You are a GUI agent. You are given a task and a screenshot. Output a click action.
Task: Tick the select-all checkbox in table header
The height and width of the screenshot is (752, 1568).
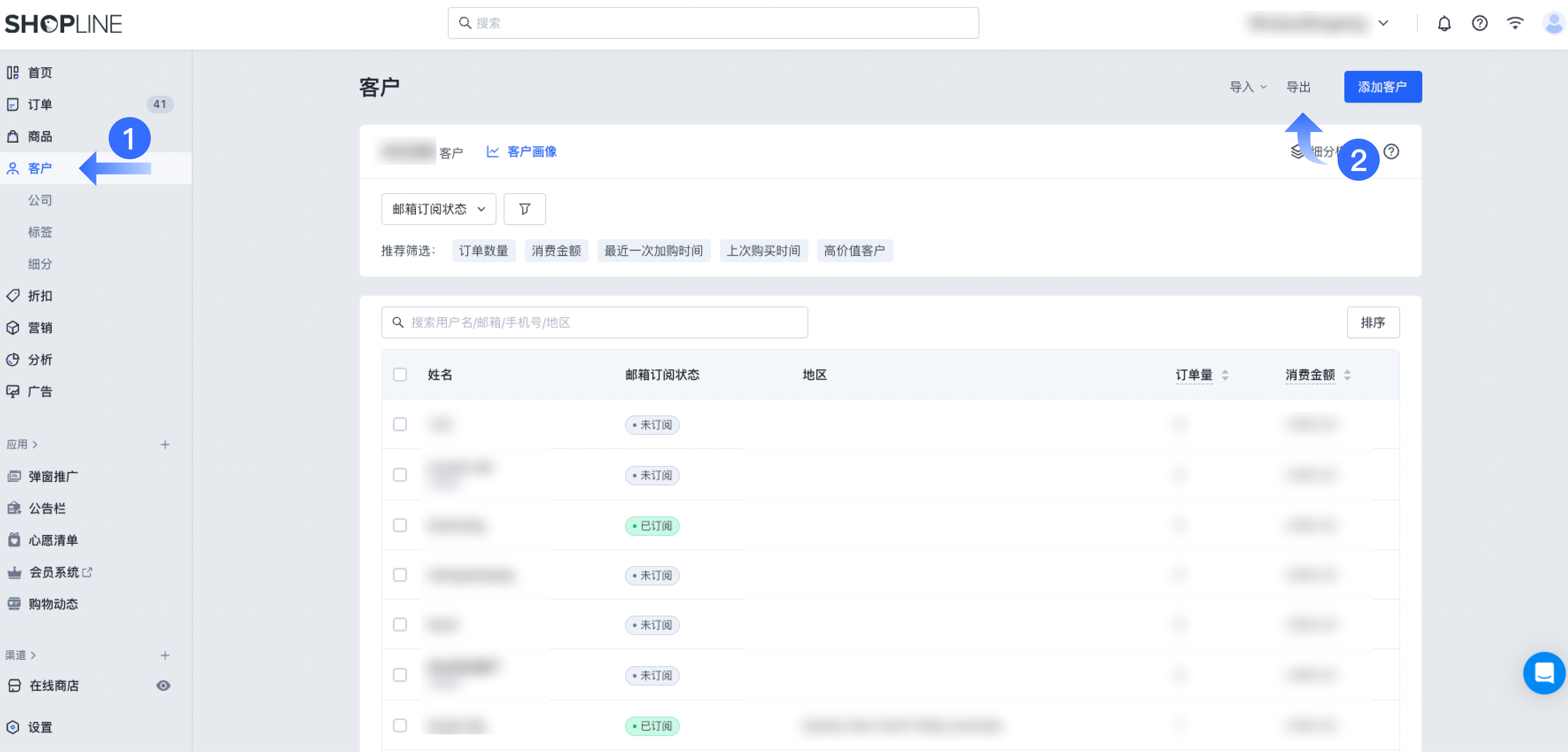pyautogui.click(x=400, y=375)
